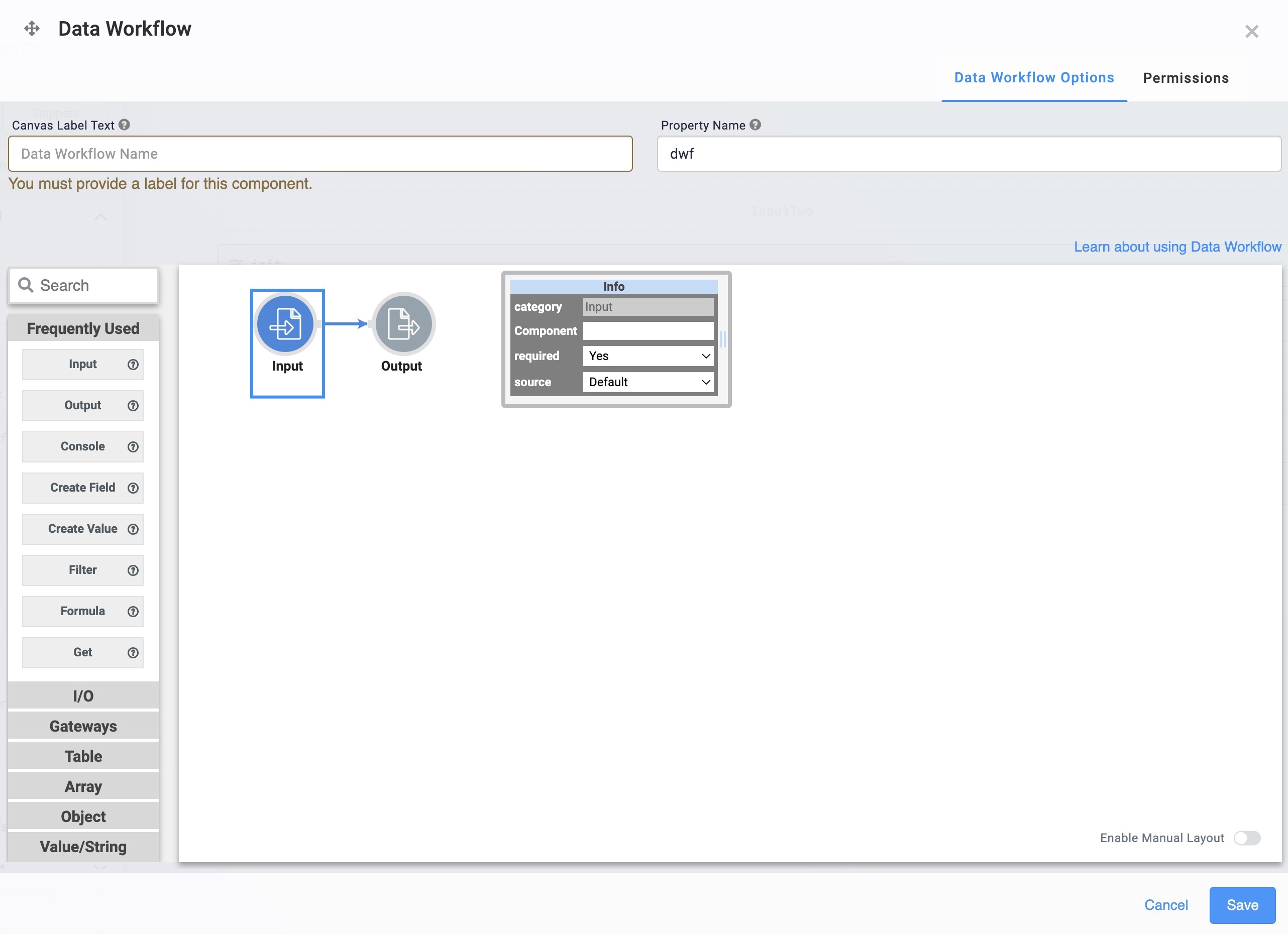
Task: Open the source dropdown
Action: click(648, 382)
